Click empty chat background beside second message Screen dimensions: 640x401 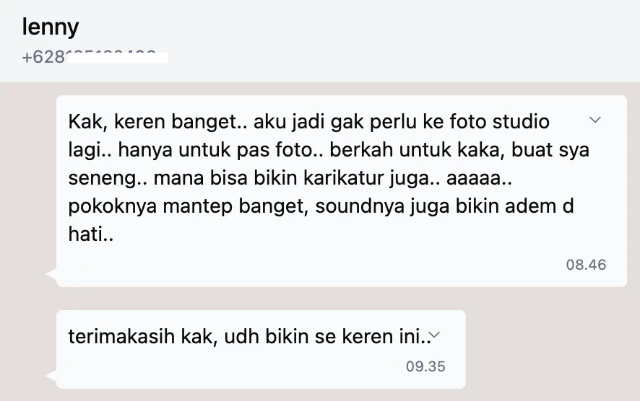tap(551, 349)
